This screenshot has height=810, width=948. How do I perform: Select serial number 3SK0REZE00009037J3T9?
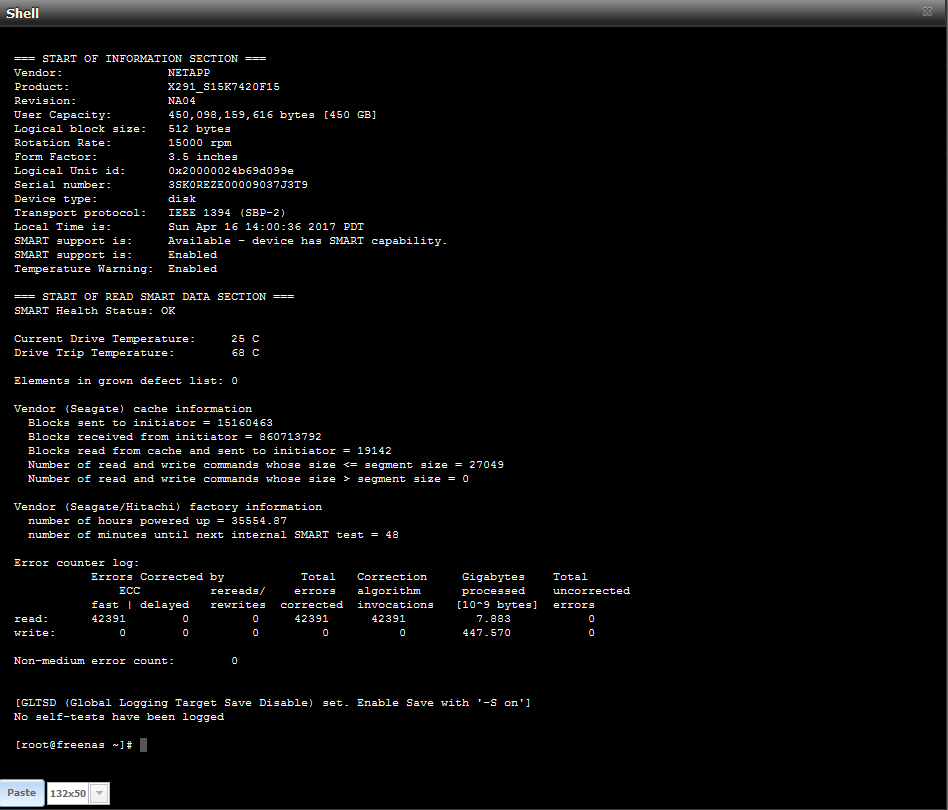[238, 184]
